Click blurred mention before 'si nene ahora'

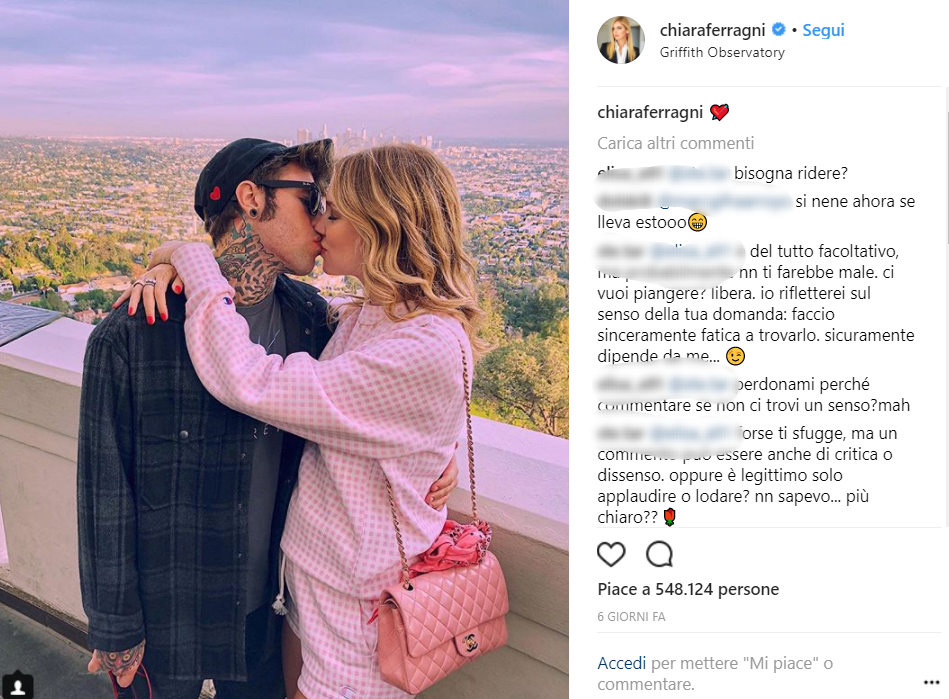[724, 201]
